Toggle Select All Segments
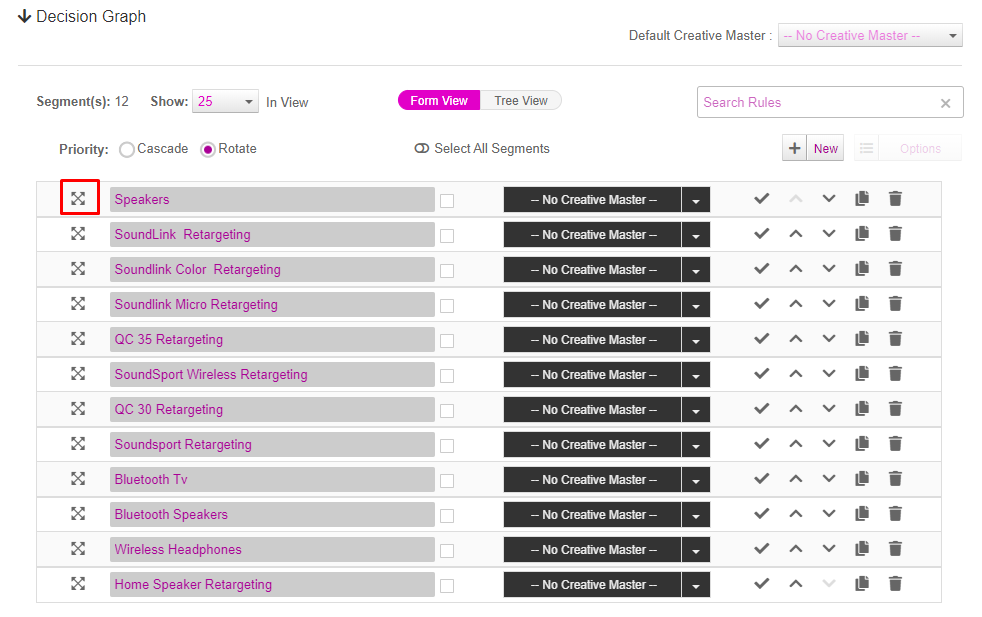This screenshot has height=617, width=982. click(x=421, y=148)
